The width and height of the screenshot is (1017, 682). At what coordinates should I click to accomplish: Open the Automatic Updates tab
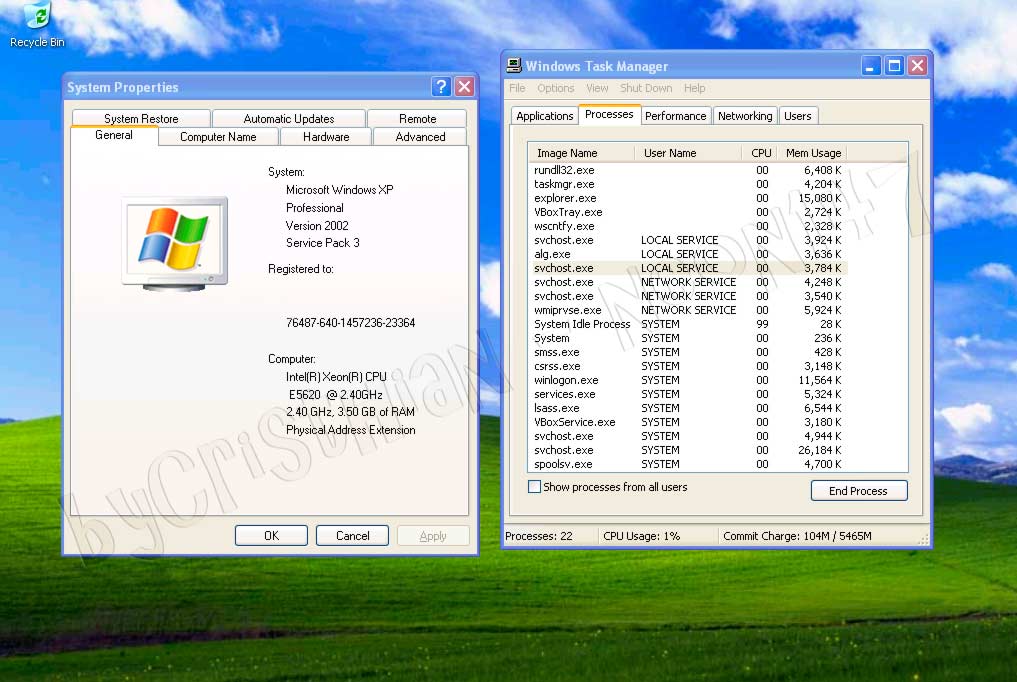(x=289, y=119)
